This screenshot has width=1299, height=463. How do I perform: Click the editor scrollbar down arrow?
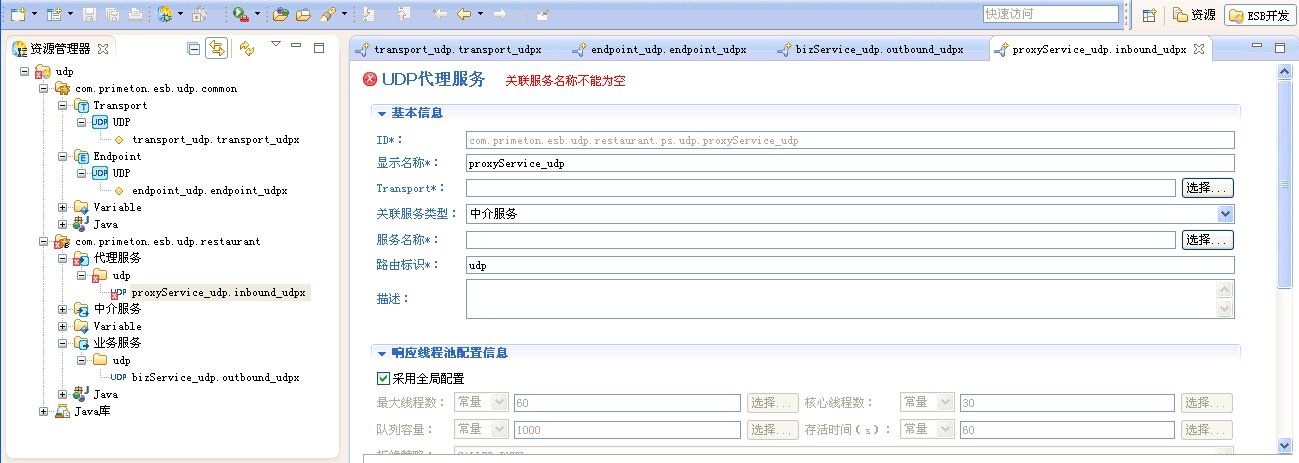pyautogui.click(x=1286, y=445)
